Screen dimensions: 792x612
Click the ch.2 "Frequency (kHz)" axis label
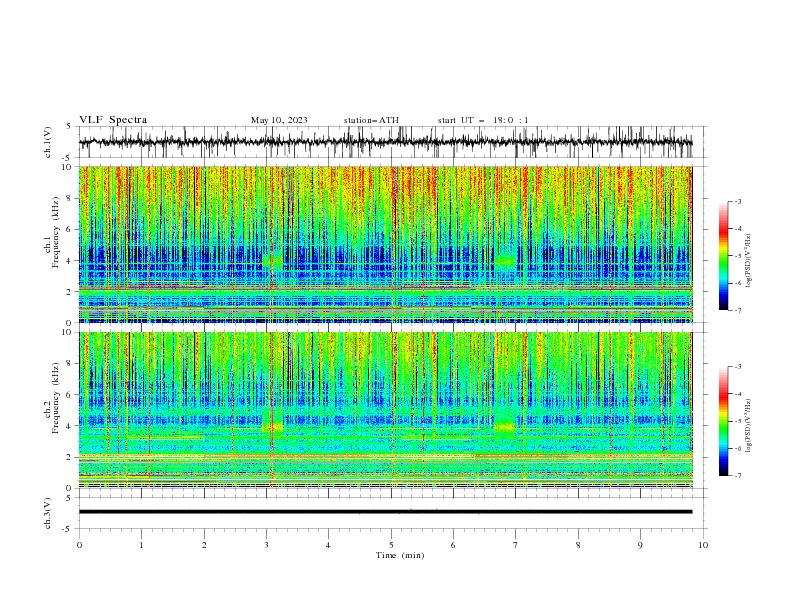click(56, 398)
